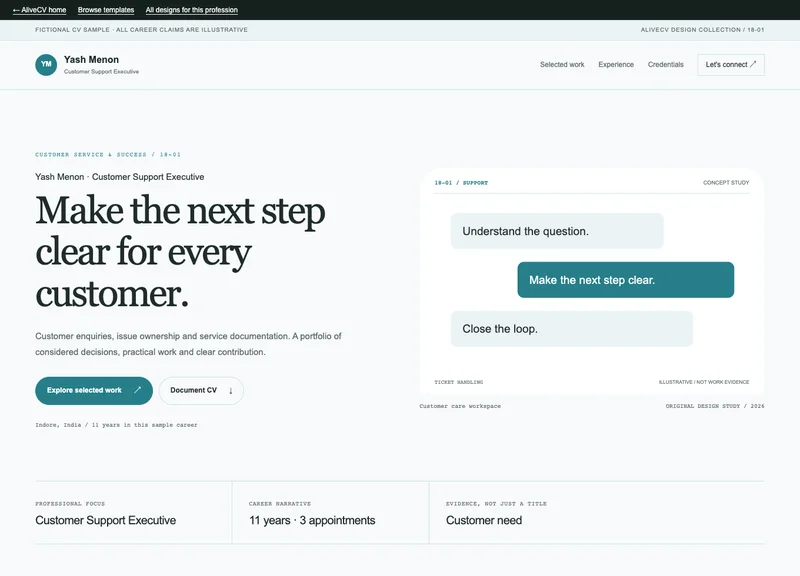Click the Yash Menon name in header
The image size is (800, 576).
[x=91, y=60]
